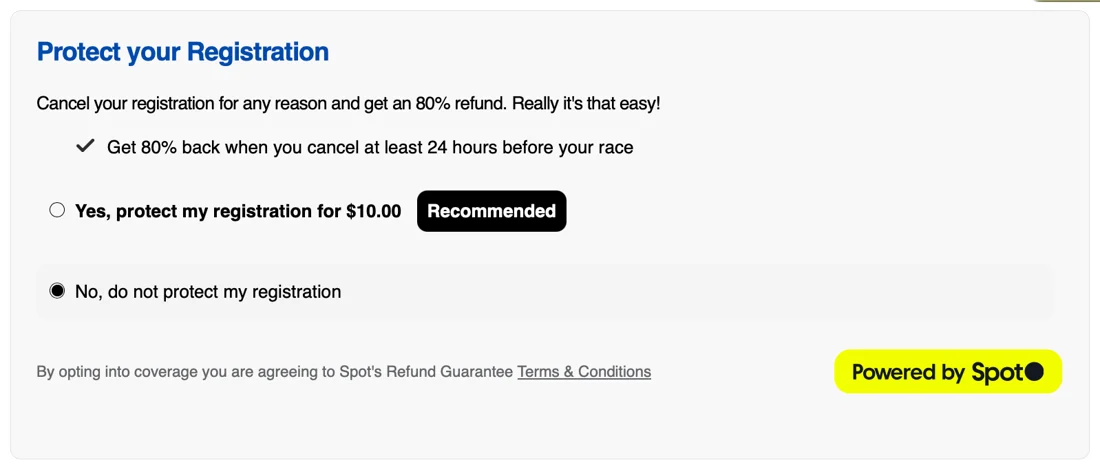Click the black Spot logo dot
The image size is (1100, 469).
click(1034, 372)
